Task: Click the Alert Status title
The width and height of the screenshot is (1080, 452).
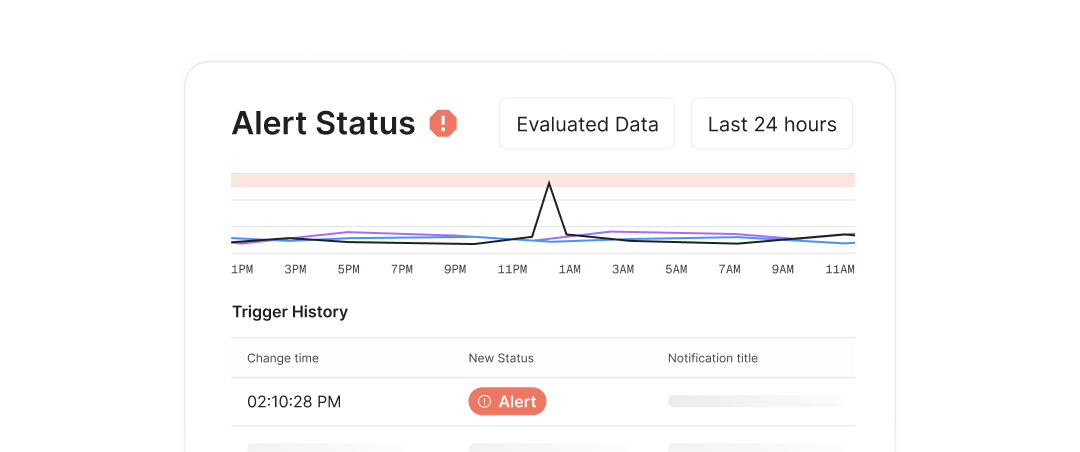Action: click(323, 124)
